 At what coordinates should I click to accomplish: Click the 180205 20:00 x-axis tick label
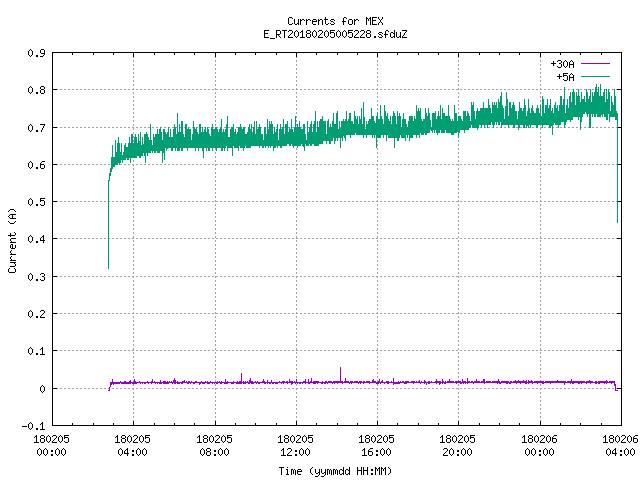point(457,446)
